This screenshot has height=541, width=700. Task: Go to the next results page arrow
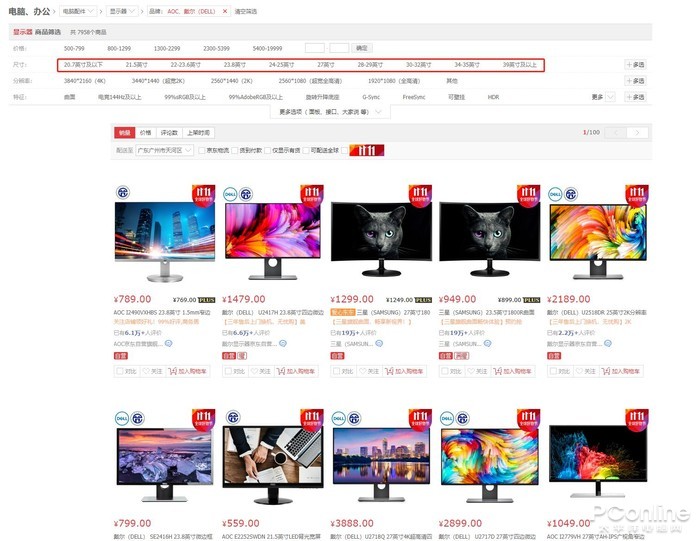point(637,133)
